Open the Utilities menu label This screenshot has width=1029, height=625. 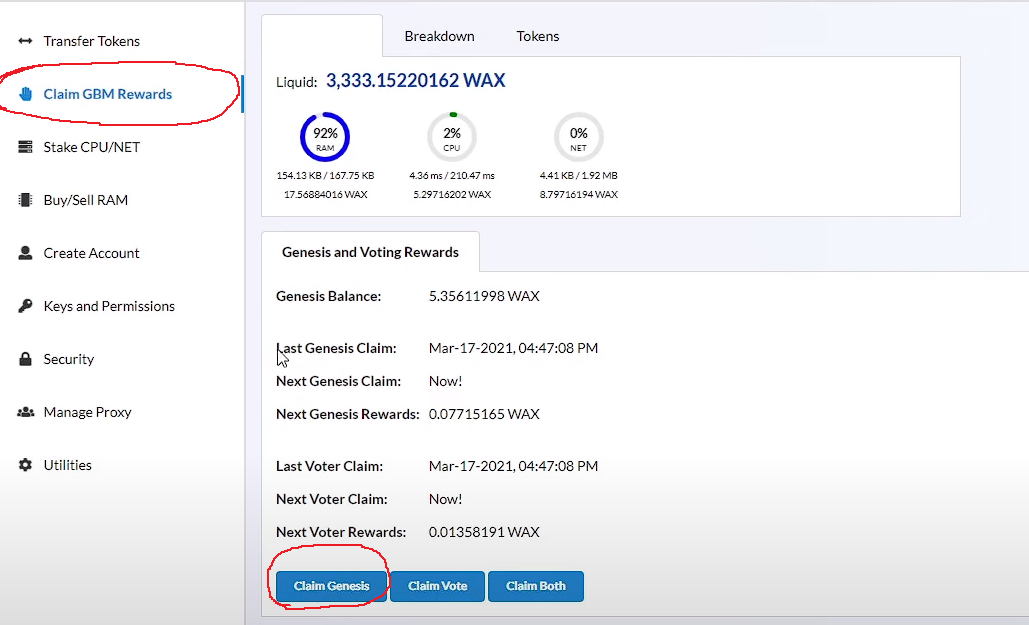click(67, 465)
